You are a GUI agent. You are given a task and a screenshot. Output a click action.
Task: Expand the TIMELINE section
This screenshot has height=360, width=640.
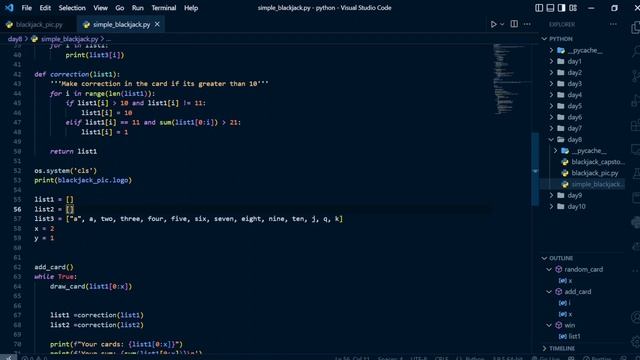544,348
